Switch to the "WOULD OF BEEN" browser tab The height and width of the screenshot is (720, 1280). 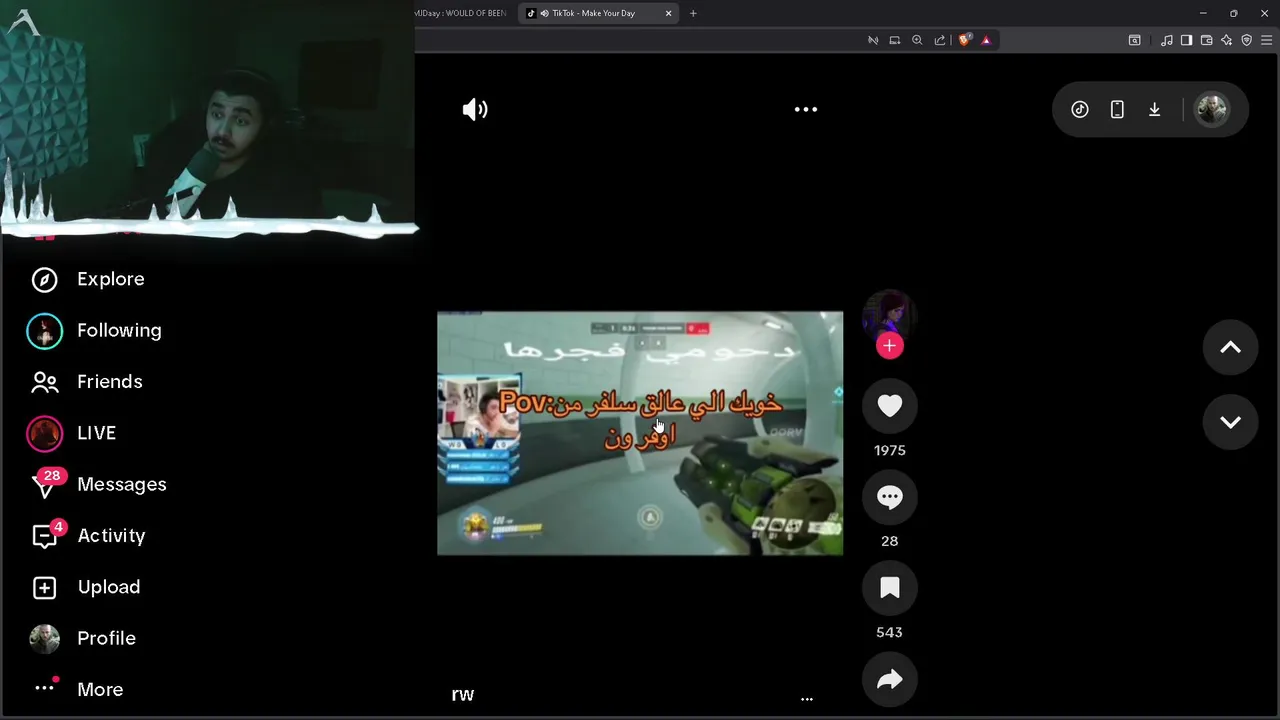pos(461,13)
